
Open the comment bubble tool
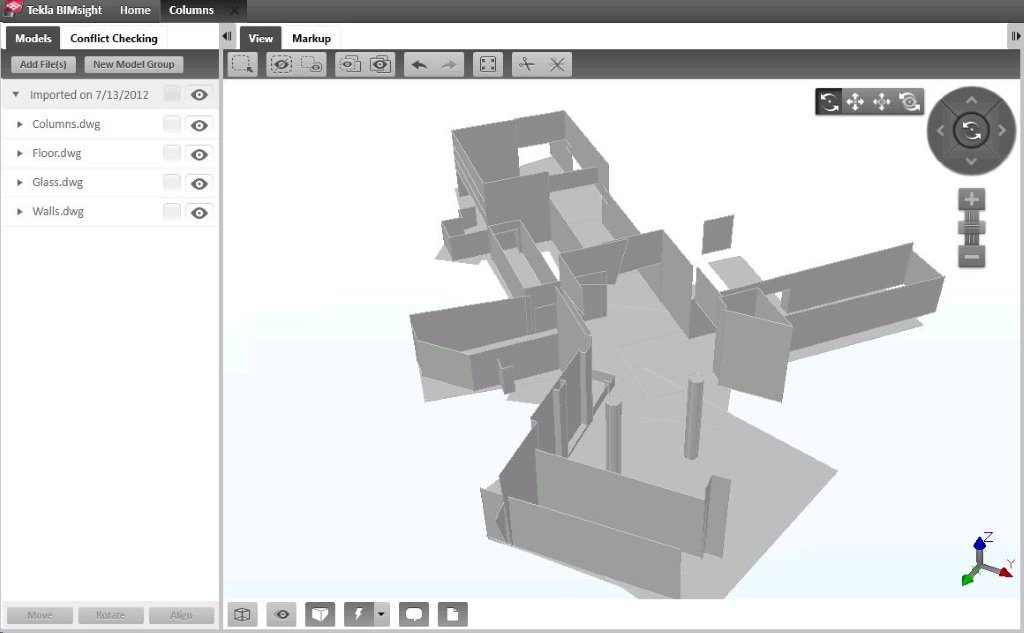pos(414,614)
